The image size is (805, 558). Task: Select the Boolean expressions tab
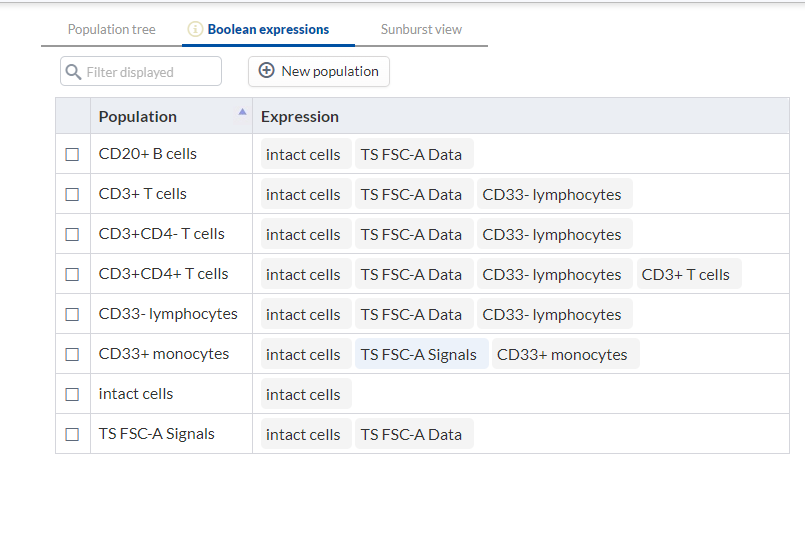(x=268, y=30)
